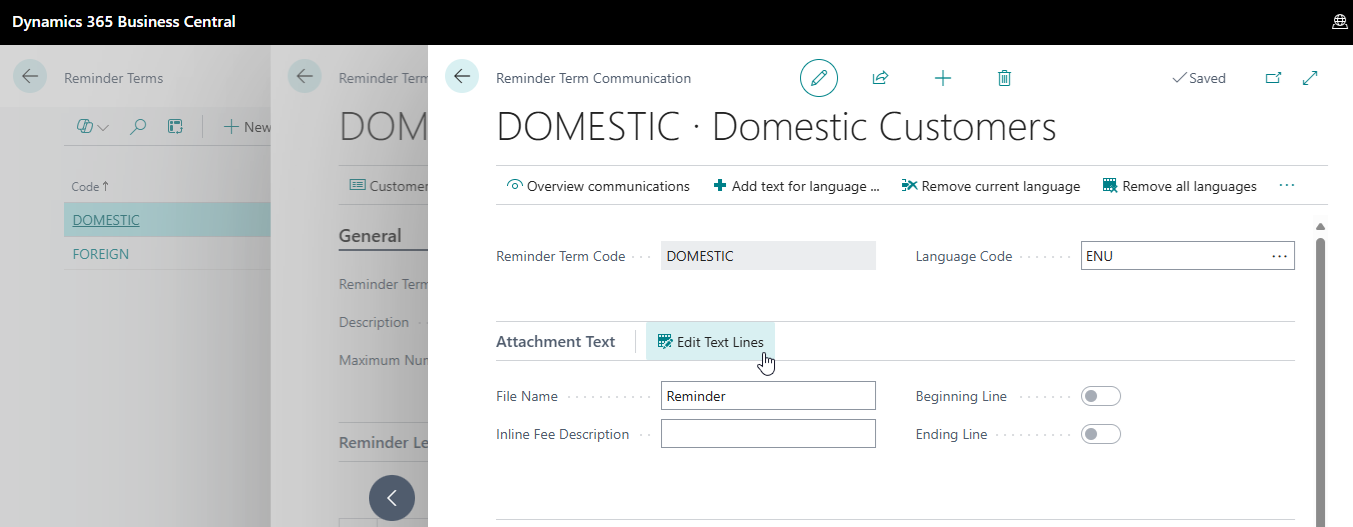
Task: Click the Inline Fee Description field
Action: pyautogui.click(x=767, y=434)
